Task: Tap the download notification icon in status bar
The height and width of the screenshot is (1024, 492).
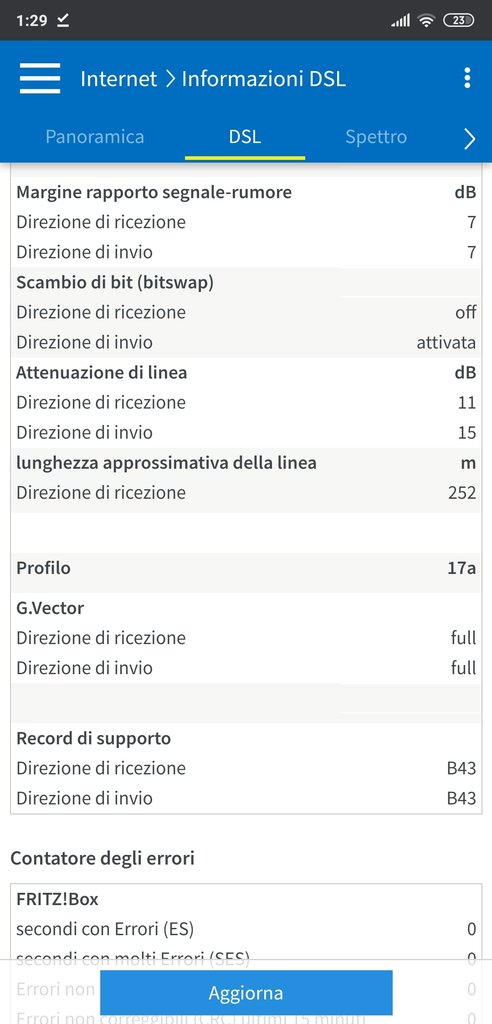Action: point(63,20)
